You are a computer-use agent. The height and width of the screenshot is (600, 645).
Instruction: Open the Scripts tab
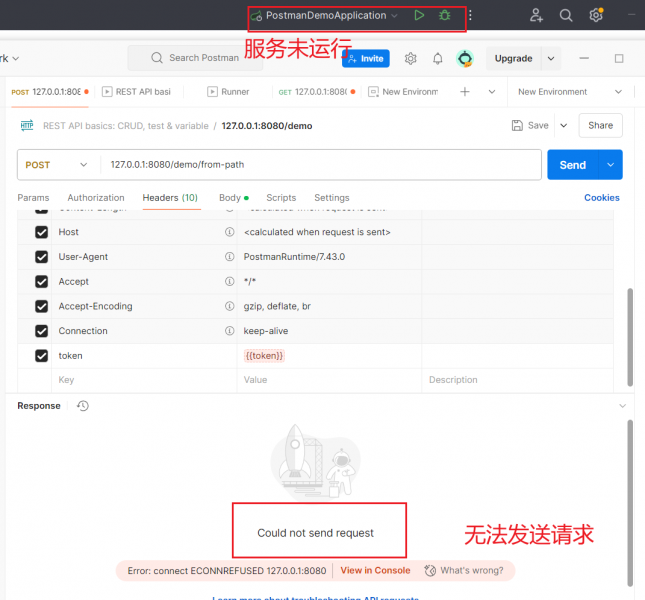click(281, 198)
